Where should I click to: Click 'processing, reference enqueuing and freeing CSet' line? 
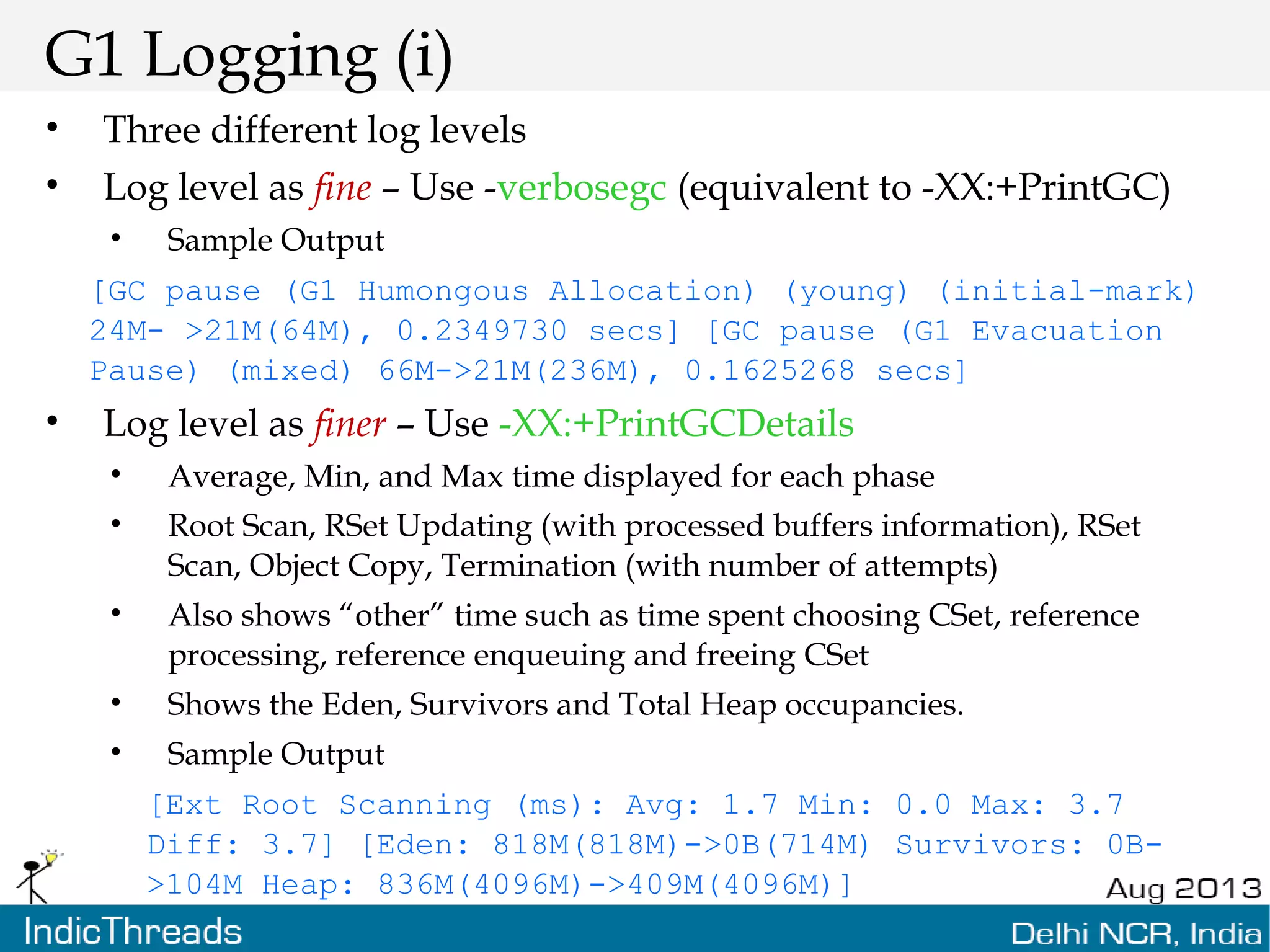pyautogui.click(x=518, y=656)
